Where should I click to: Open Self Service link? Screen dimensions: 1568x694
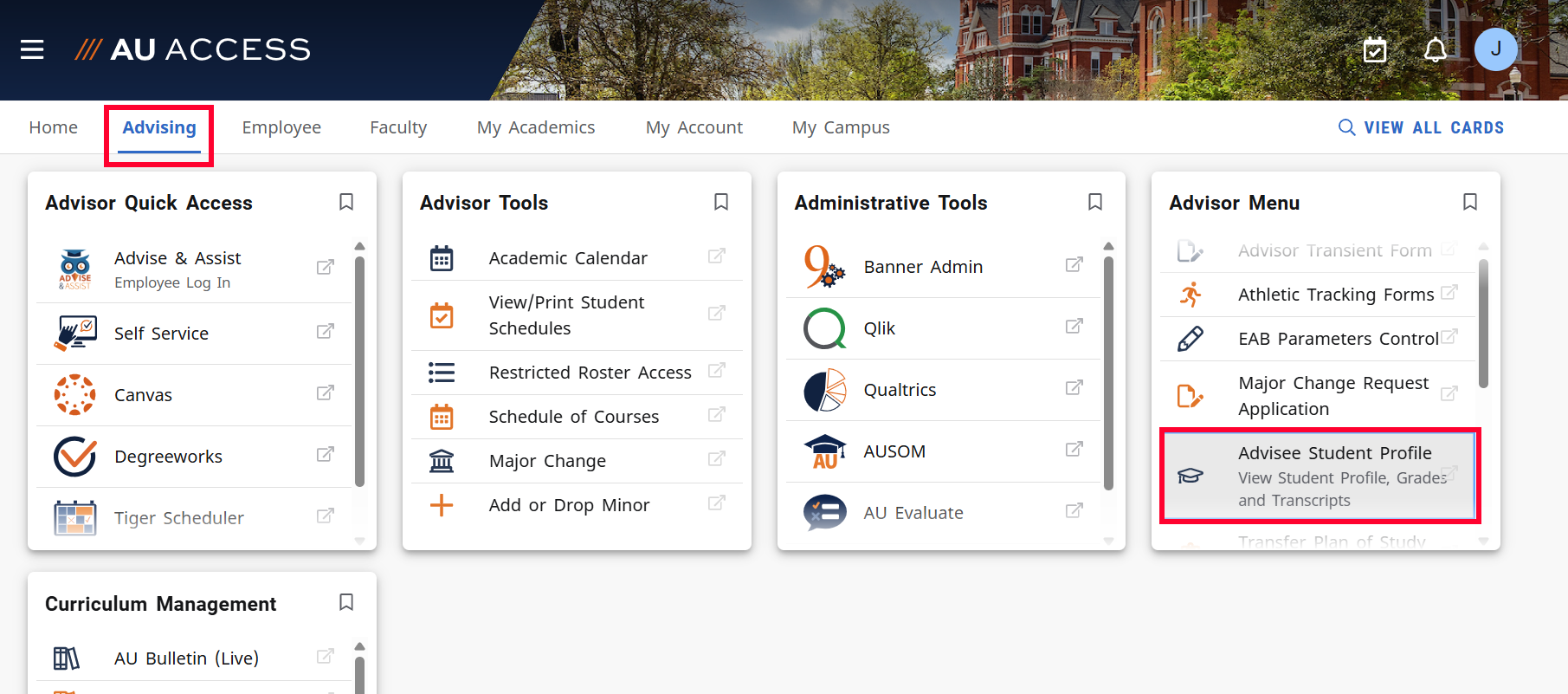point(194,334)
